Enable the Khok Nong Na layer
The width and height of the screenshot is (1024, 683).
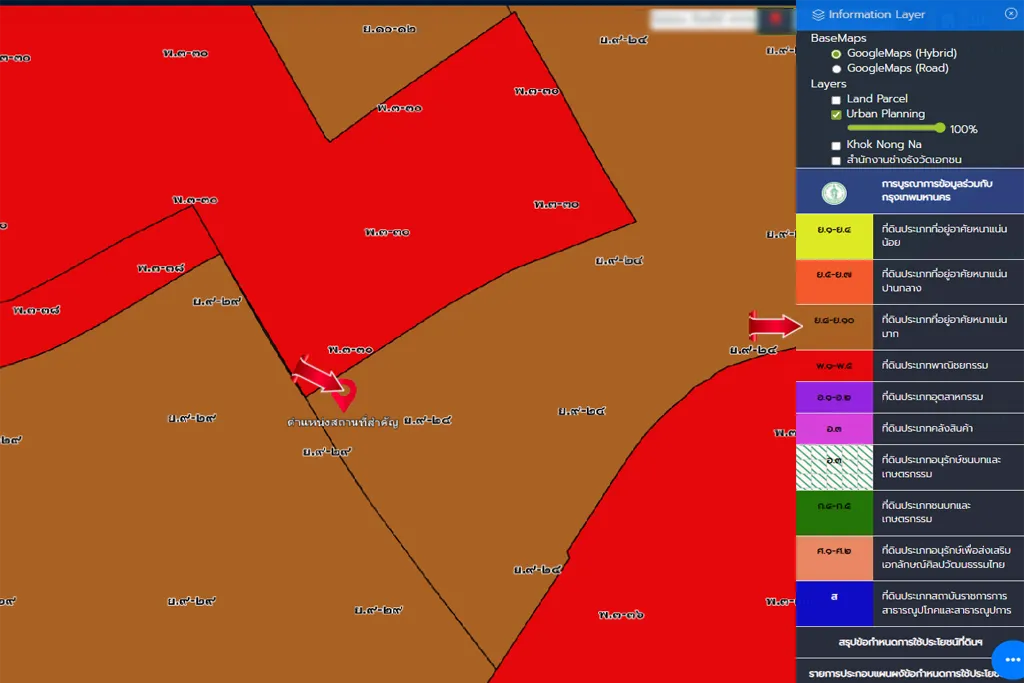coord(836,146)
